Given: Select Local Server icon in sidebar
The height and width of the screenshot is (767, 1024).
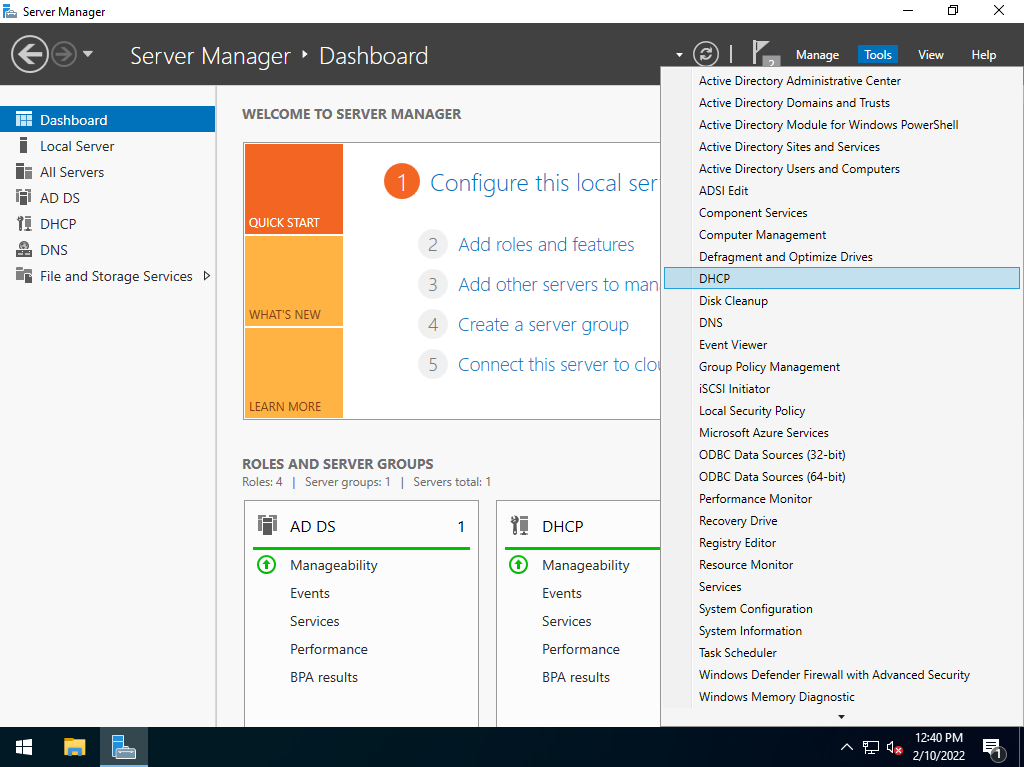Looking at the screenshot, I should [x=24, y=146].
